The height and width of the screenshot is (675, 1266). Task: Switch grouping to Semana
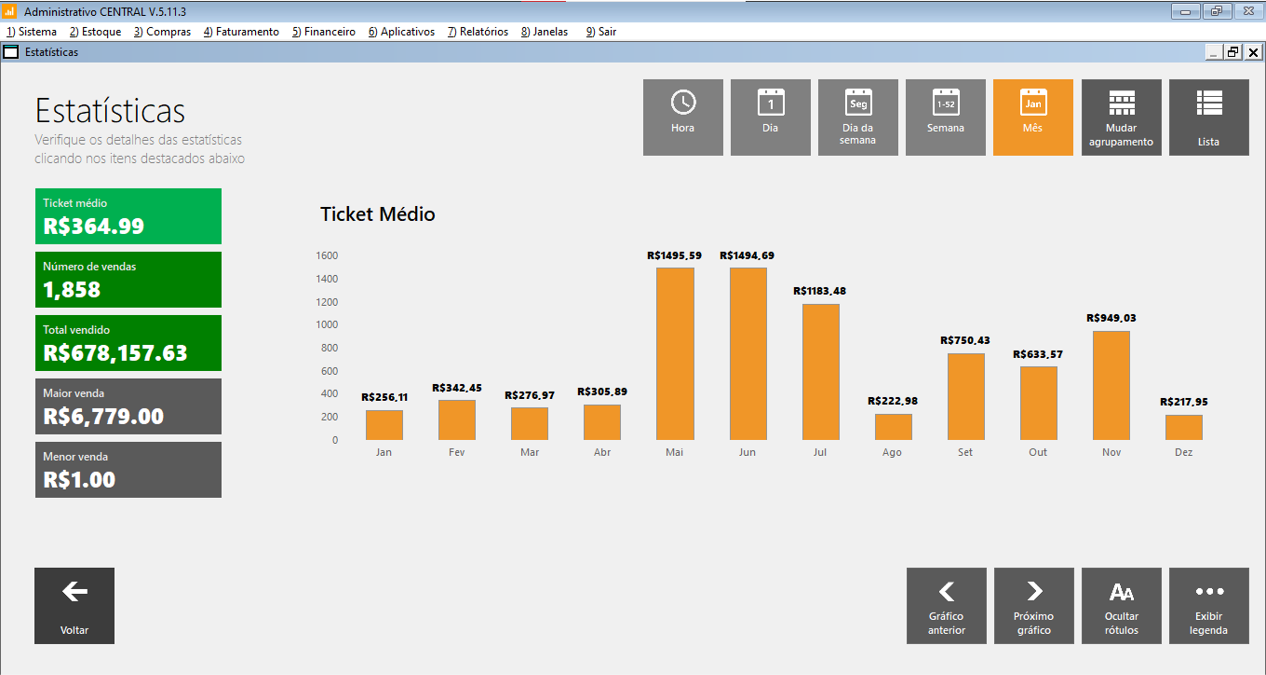(x=945, y=117)
